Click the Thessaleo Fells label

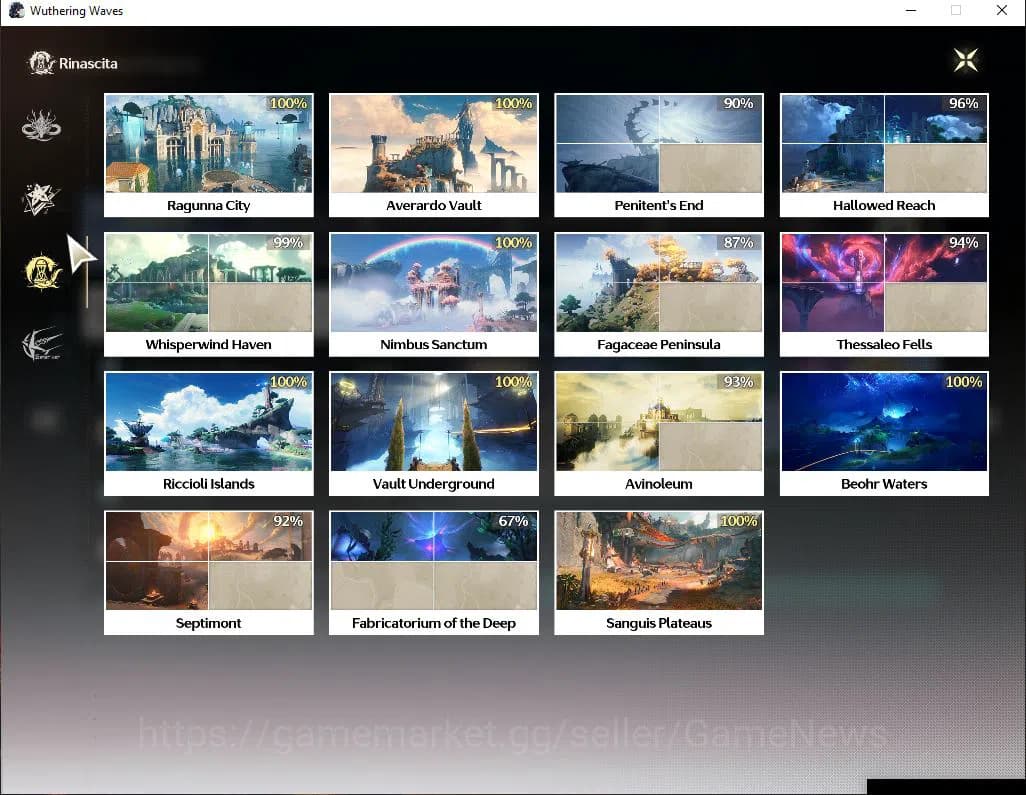884,345
